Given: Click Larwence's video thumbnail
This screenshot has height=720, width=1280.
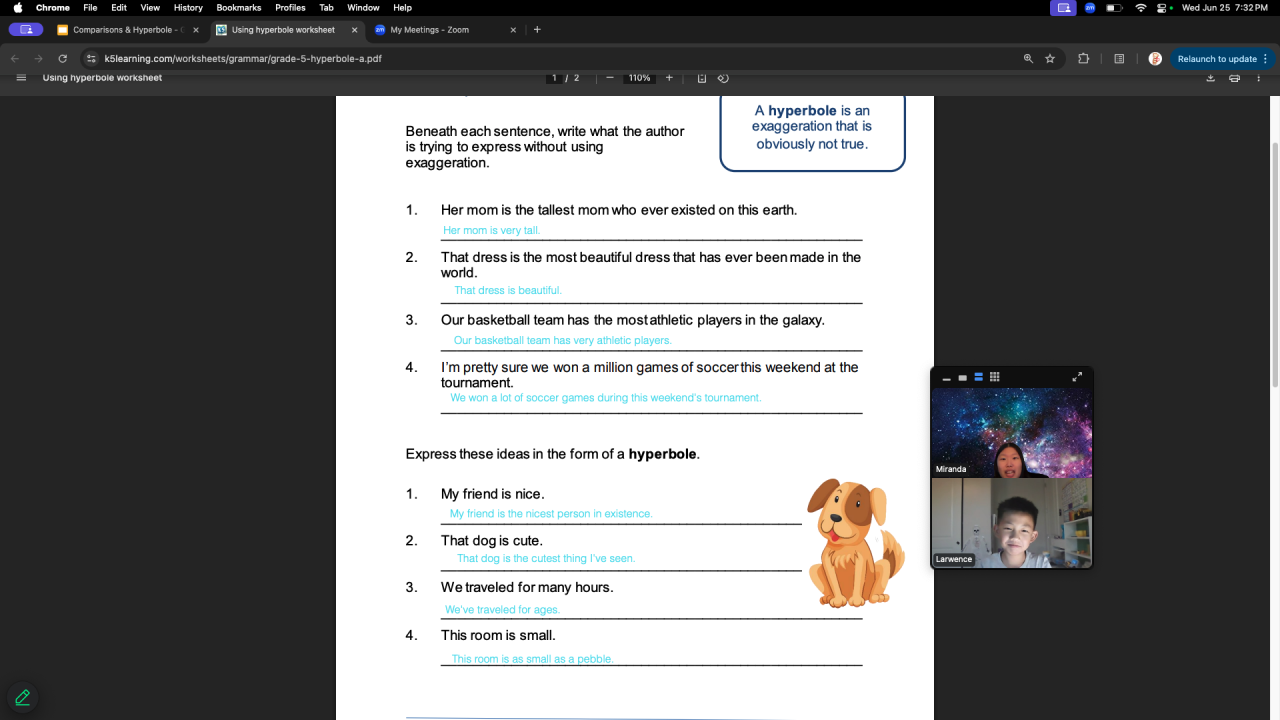Looking at the screenshot, I should [x=1012, y=523].
